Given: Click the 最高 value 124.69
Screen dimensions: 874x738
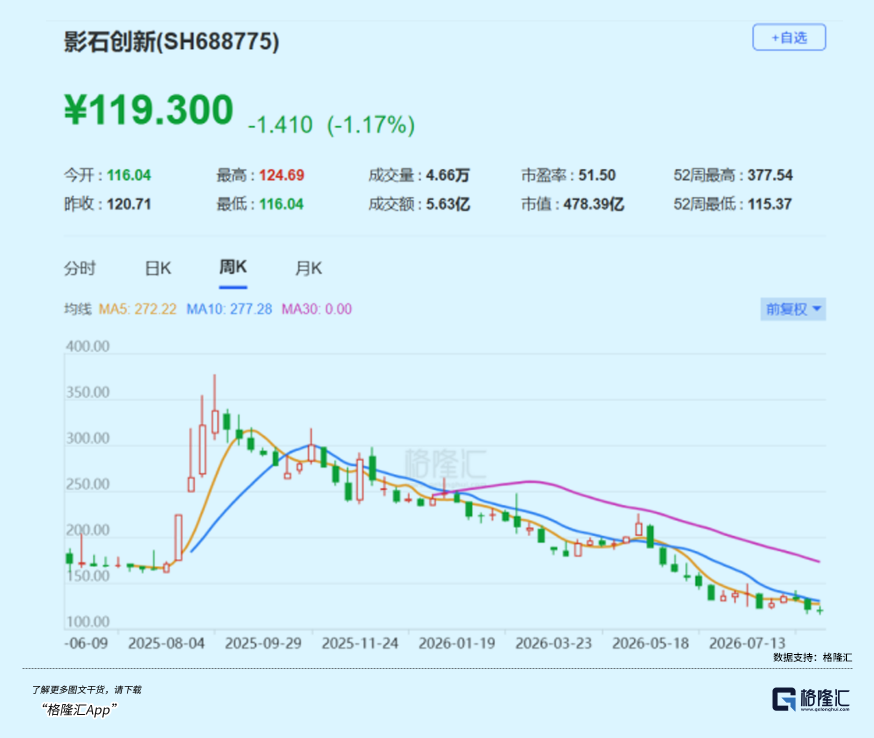Looking at the screenshot, I should [281, 175].
